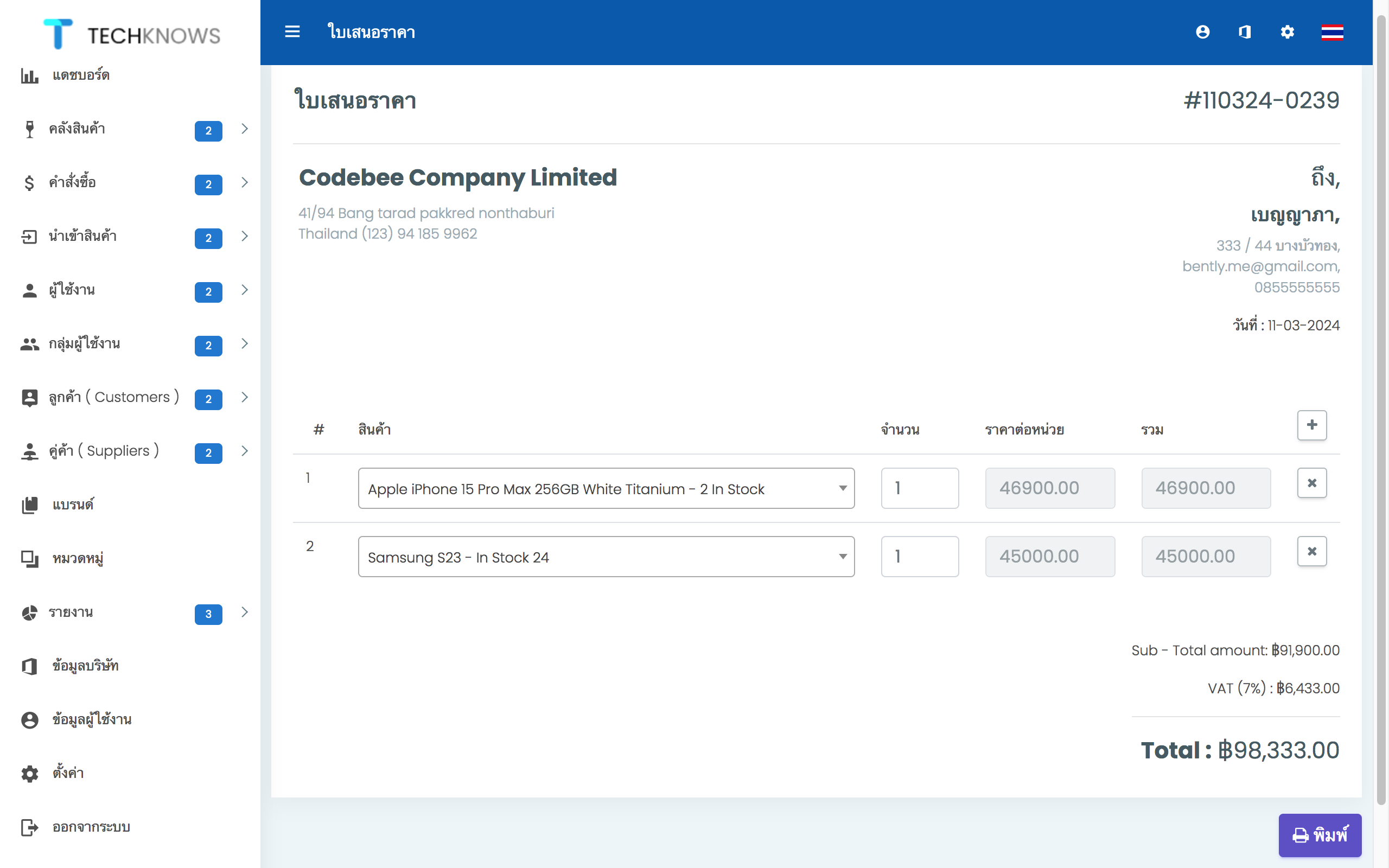1389x868 pixels.
Task: Click unit price field 45000.00
Action: tap(1050, 556)
